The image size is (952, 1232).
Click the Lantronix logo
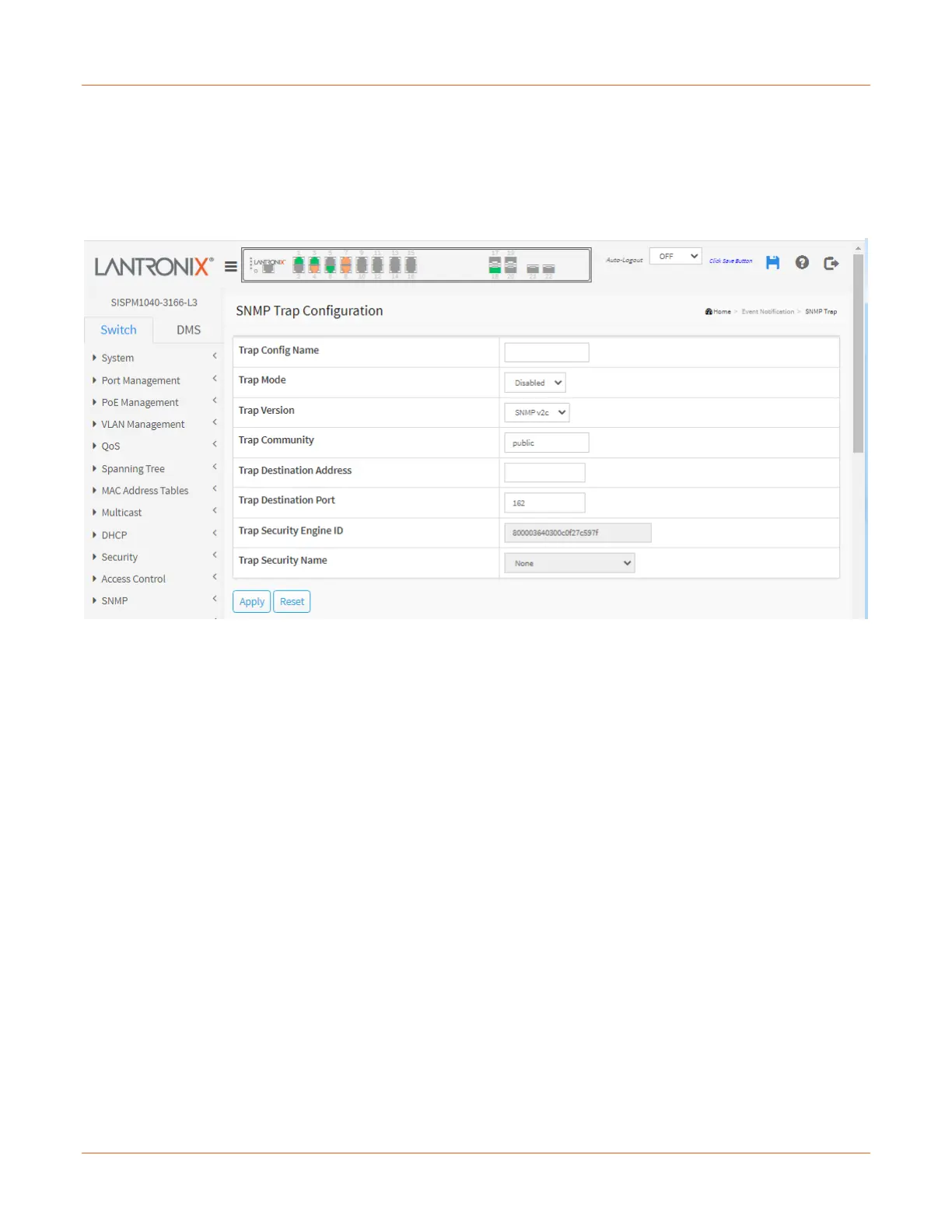click(x=154, y=267)
